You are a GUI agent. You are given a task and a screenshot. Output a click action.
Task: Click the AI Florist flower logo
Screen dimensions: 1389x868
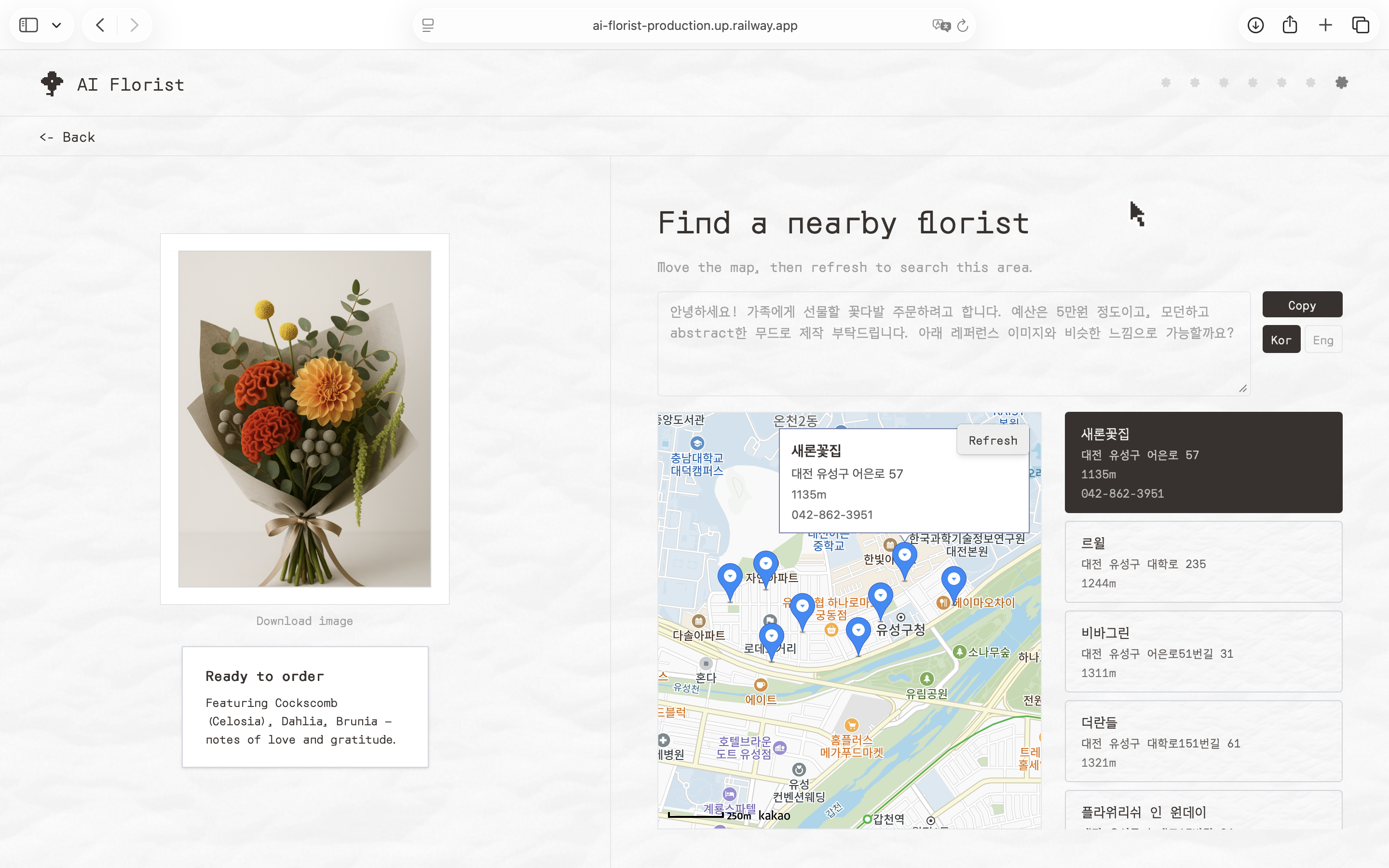click(52, 84)
